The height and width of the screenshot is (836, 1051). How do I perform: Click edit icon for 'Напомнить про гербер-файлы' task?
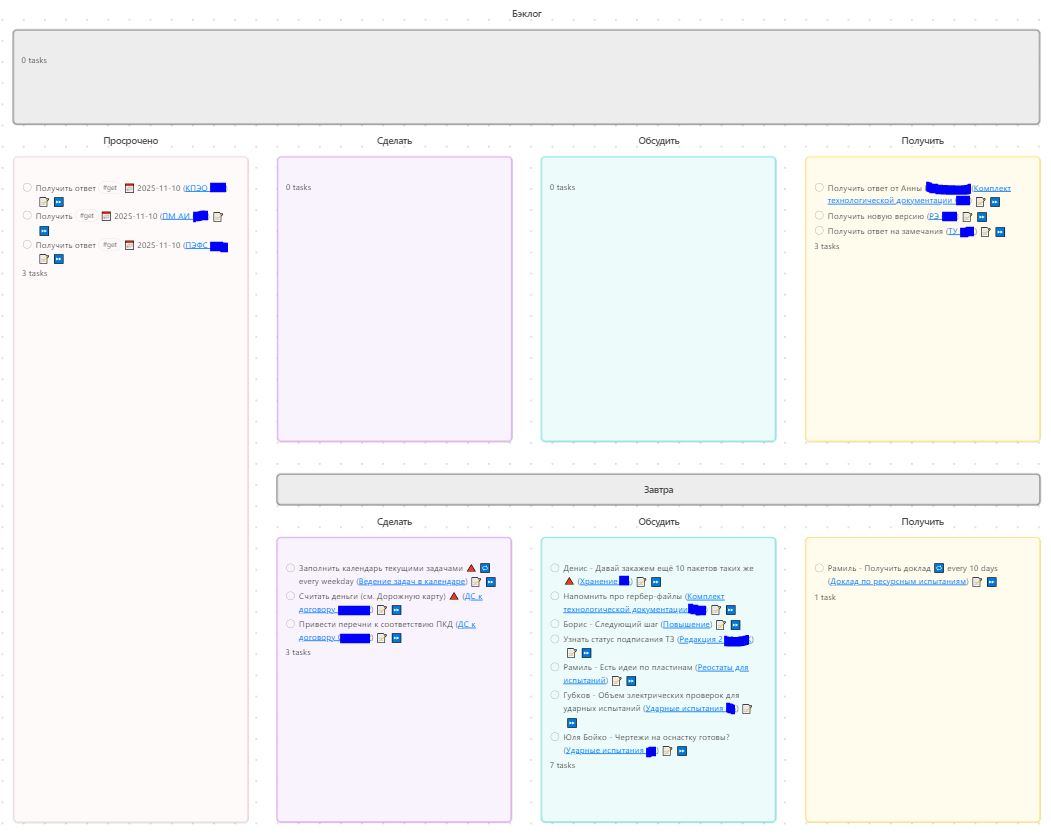pyautogui.click(x=716, y=609)
